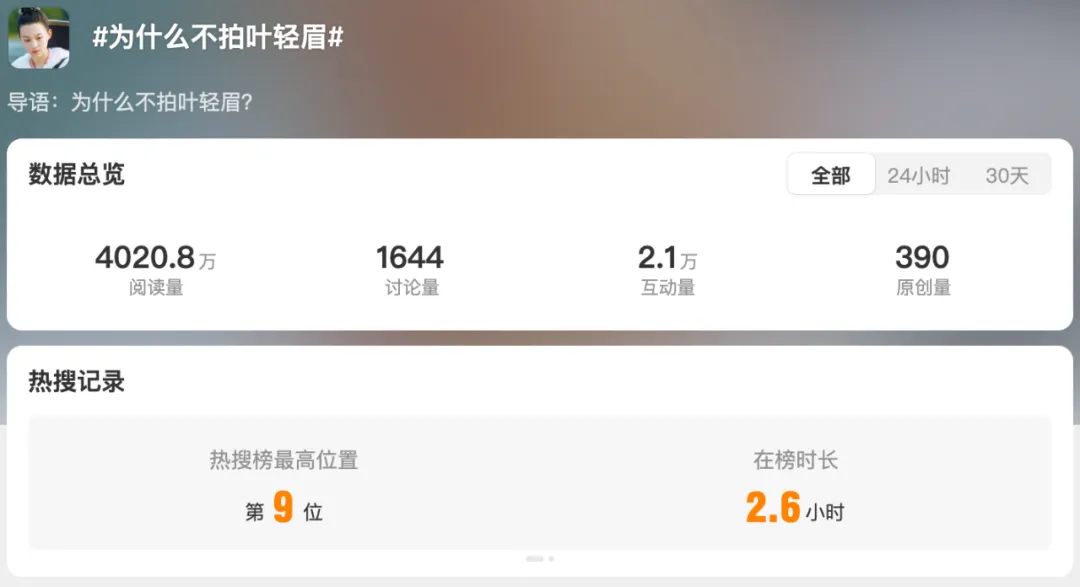Switch to the 24小时 tab

(x=918, y=176)
